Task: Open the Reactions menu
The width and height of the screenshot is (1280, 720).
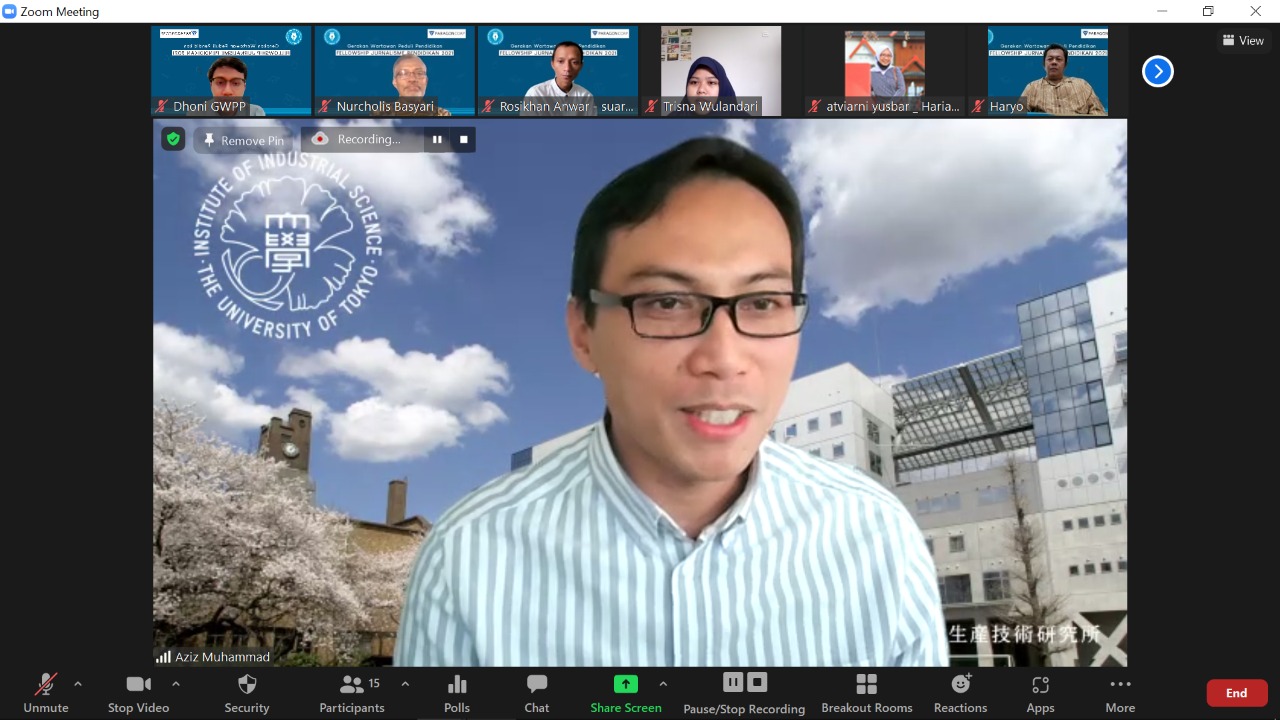Action: tap(960, 692)
